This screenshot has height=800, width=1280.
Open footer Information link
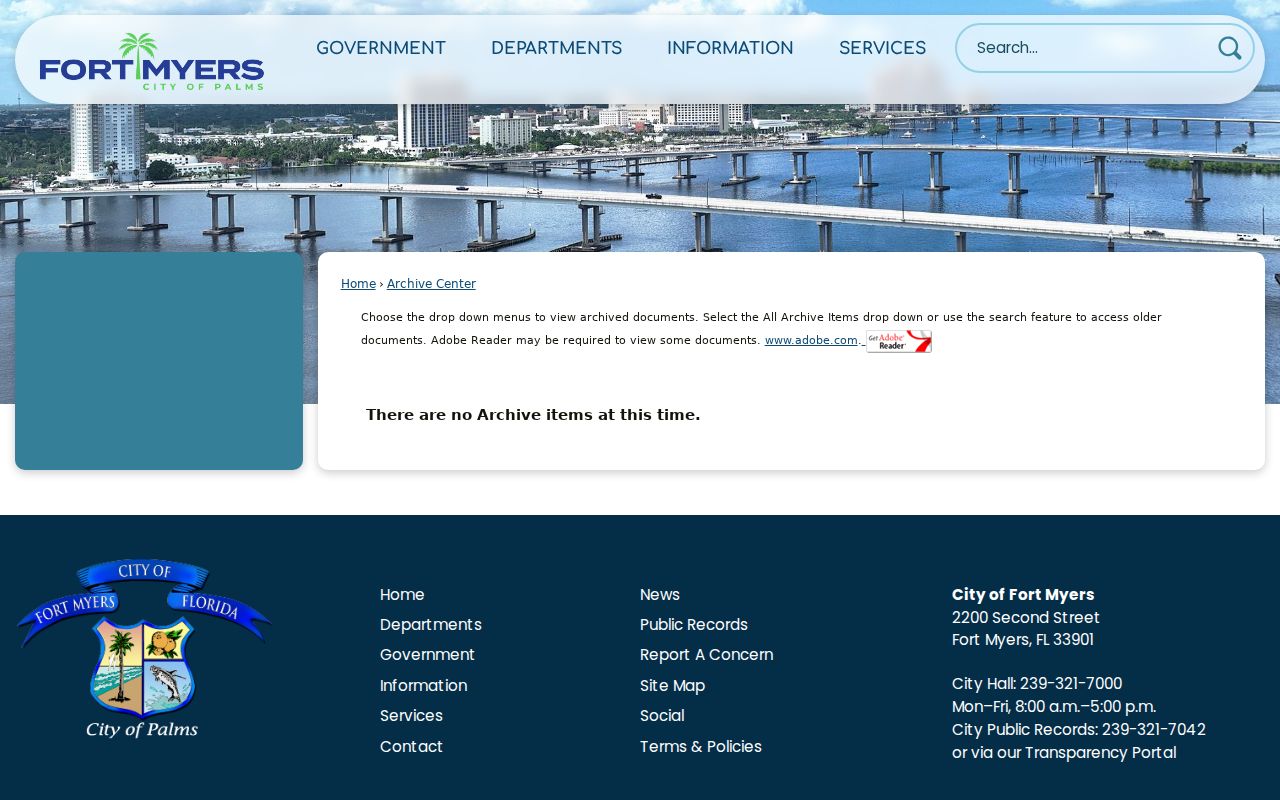coord(423,685)
